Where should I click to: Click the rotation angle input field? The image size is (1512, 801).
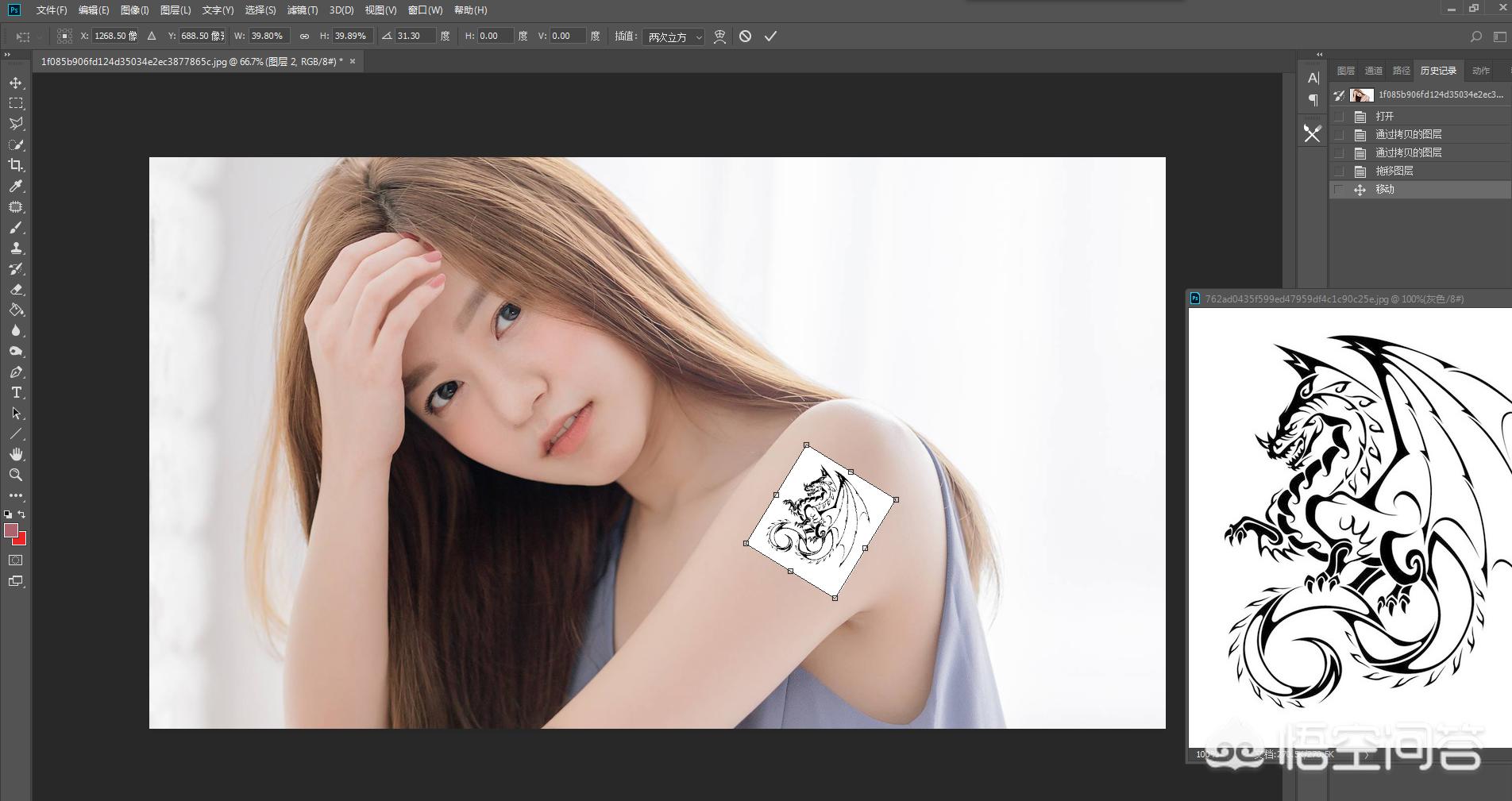coord(415,37)
